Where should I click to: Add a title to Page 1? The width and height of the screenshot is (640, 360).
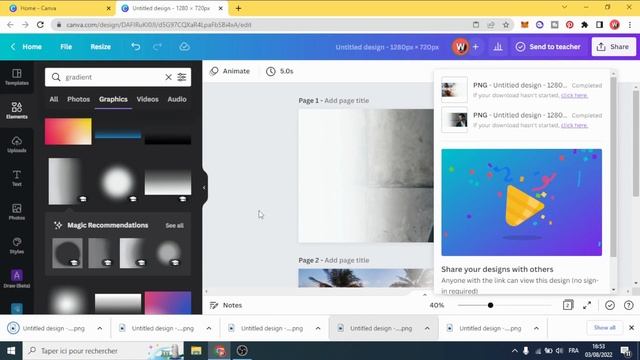coord(347,100)
